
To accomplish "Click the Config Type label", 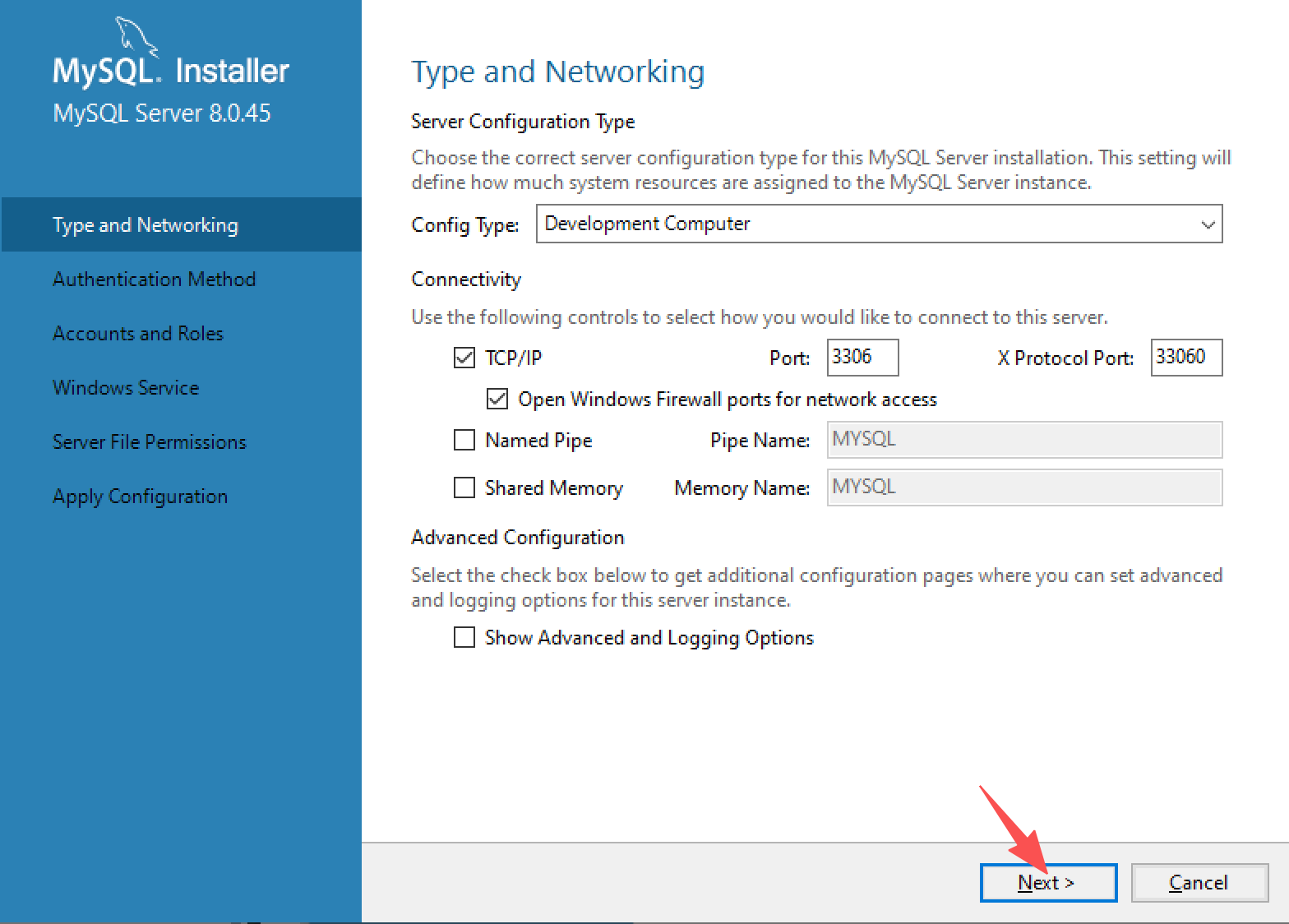I will coord(465,225).
